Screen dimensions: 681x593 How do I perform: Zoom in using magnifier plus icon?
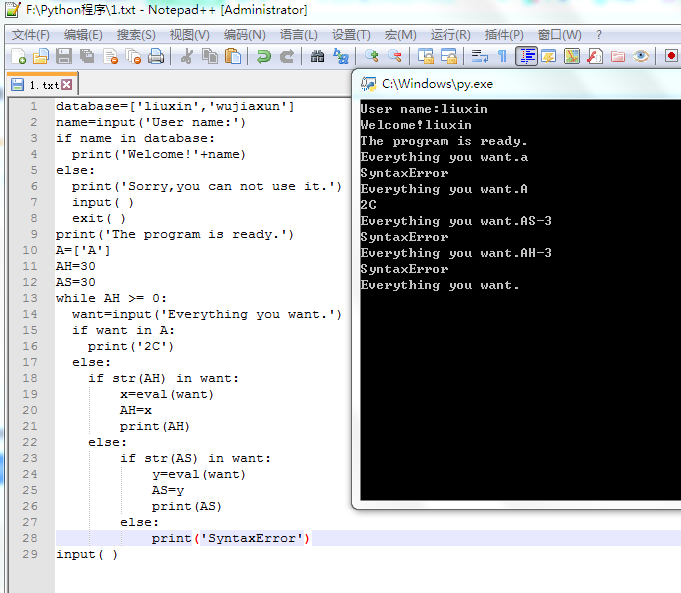tap(371, 56)
